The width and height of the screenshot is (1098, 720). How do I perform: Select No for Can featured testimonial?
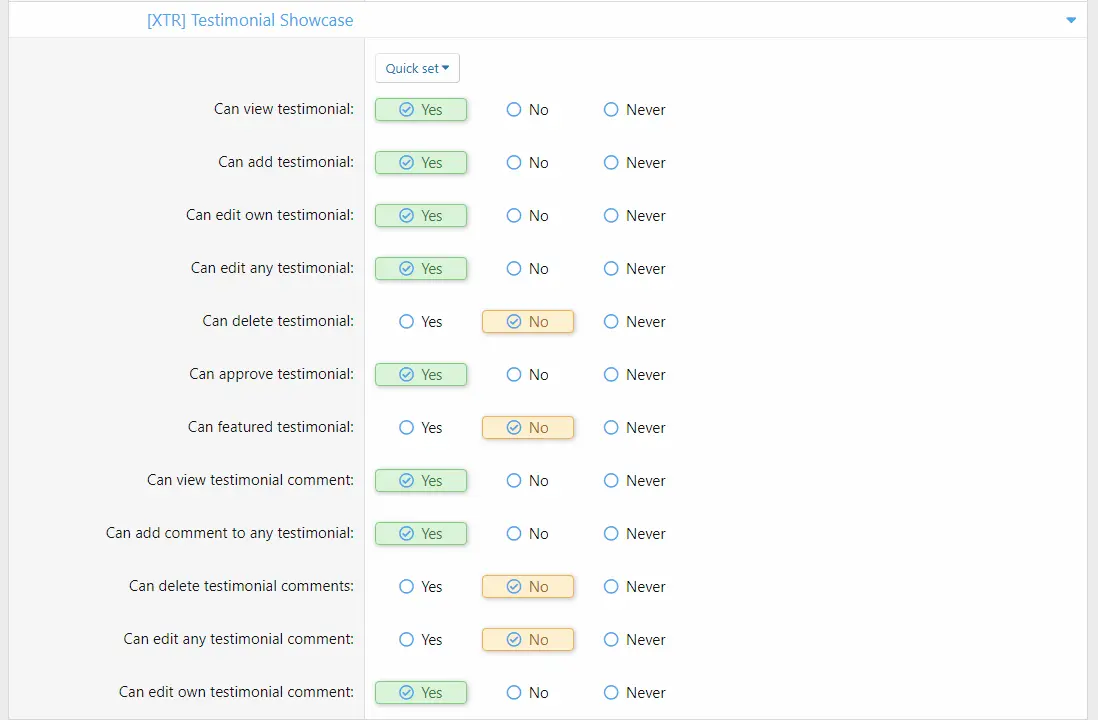(x=527, y=428)
